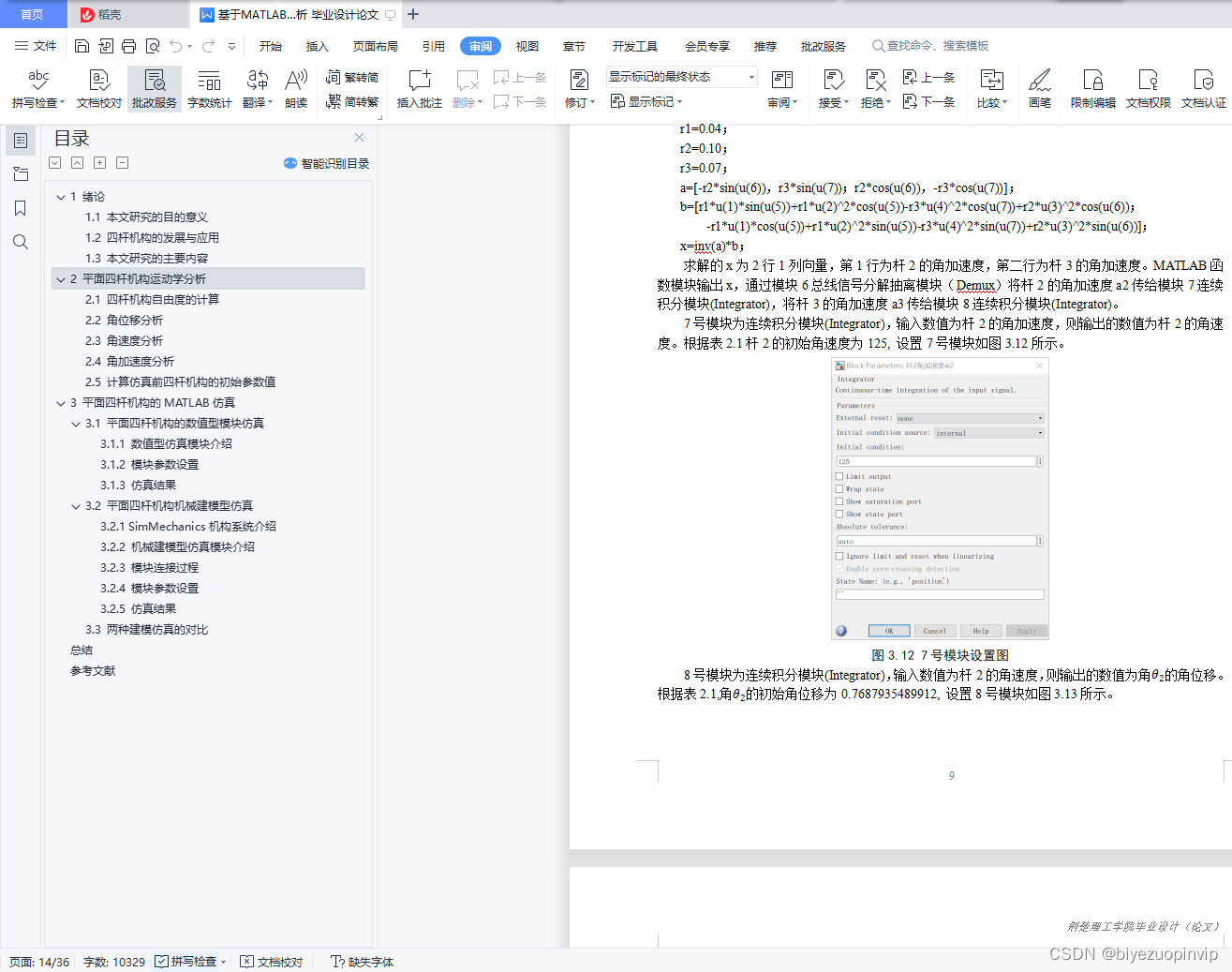The width and height of the screenshot is (1232, 972).
Task: Click the 文档认证 document certification icon
Action: point(1204,89)
